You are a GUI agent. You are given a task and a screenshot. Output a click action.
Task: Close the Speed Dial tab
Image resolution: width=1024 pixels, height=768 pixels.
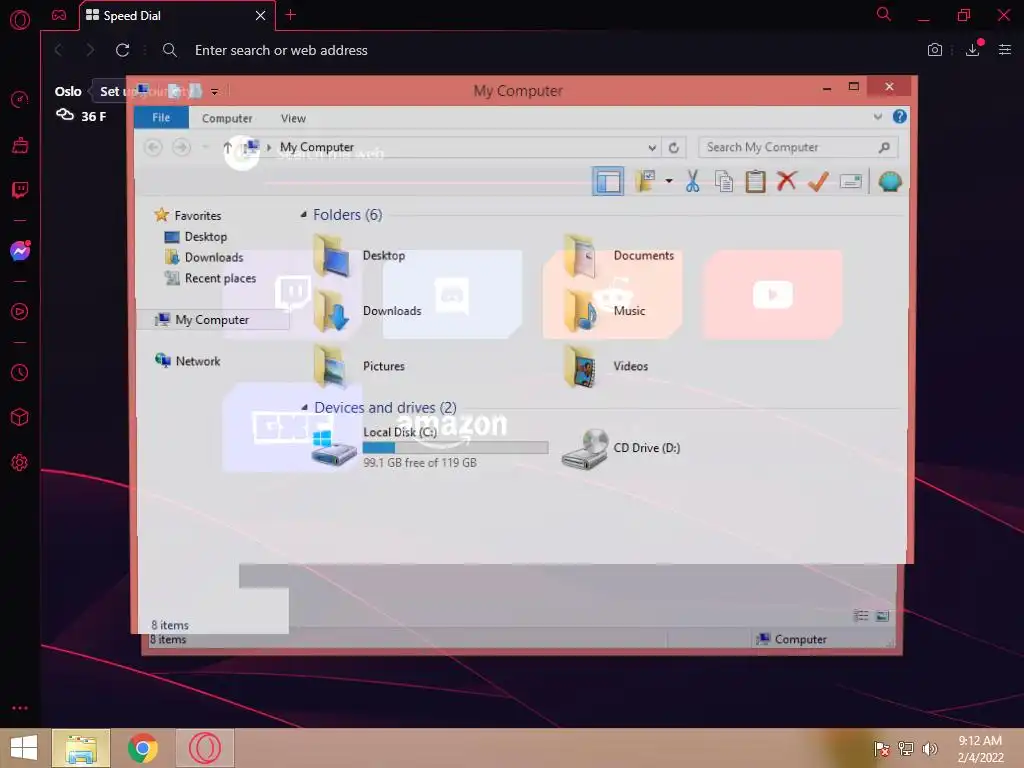[260, 15]
